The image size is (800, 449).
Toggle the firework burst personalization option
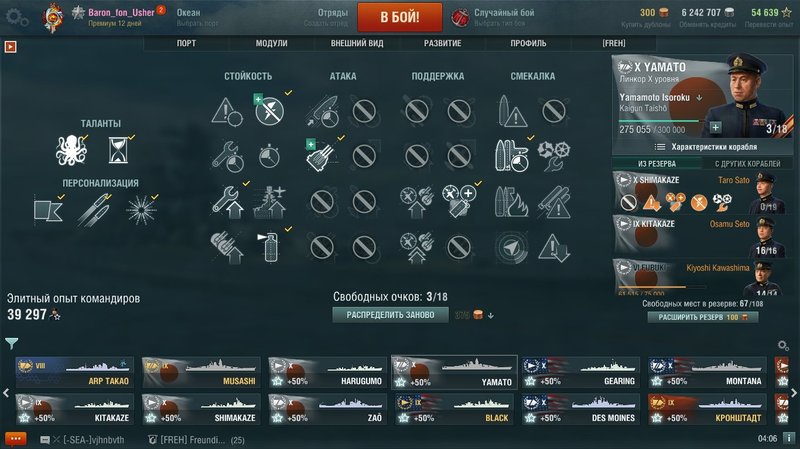(141, 210)
